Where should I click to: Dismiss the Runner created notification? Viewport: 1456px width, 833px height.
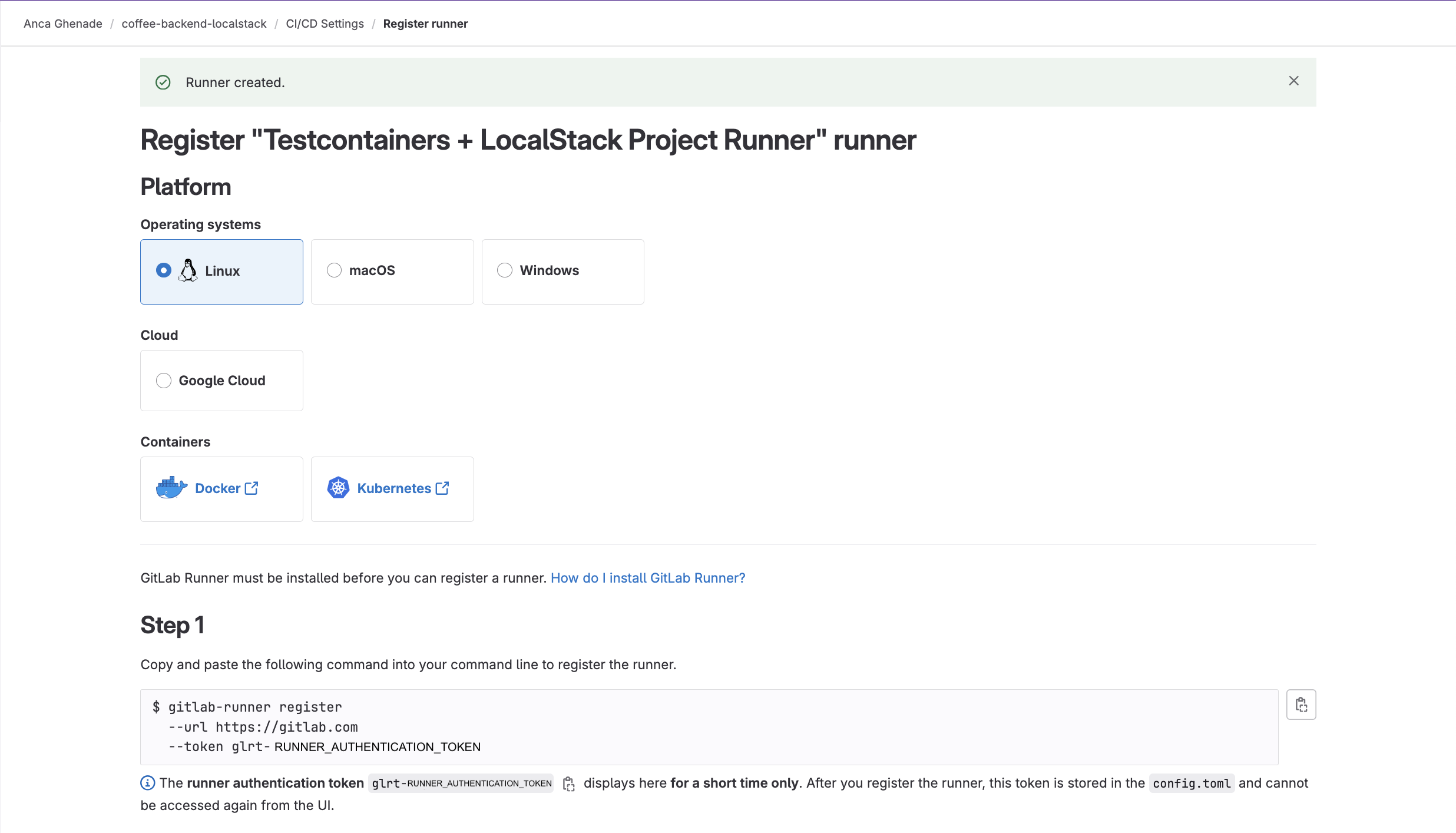pos(1293,81)
